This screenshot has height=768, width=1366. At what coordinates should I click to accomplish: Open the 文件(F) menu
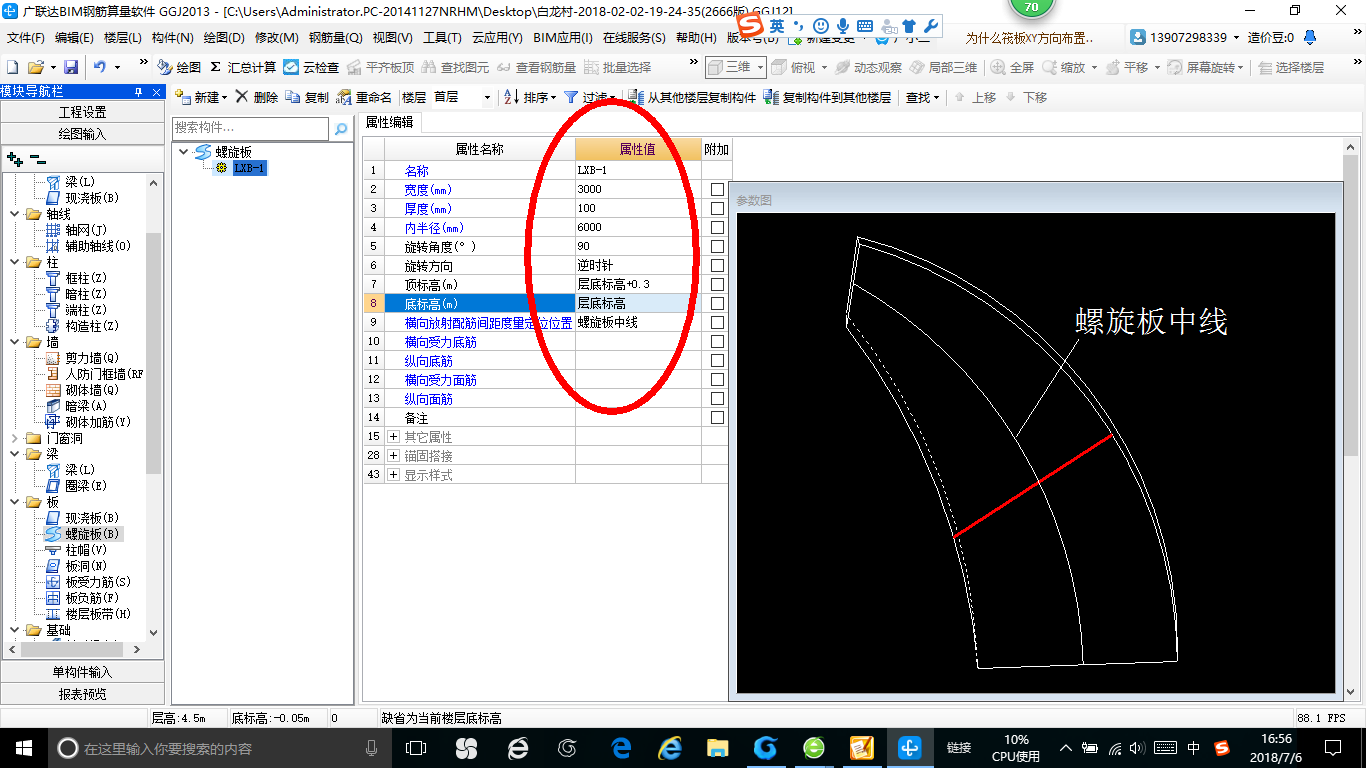[x=25, y=38]
